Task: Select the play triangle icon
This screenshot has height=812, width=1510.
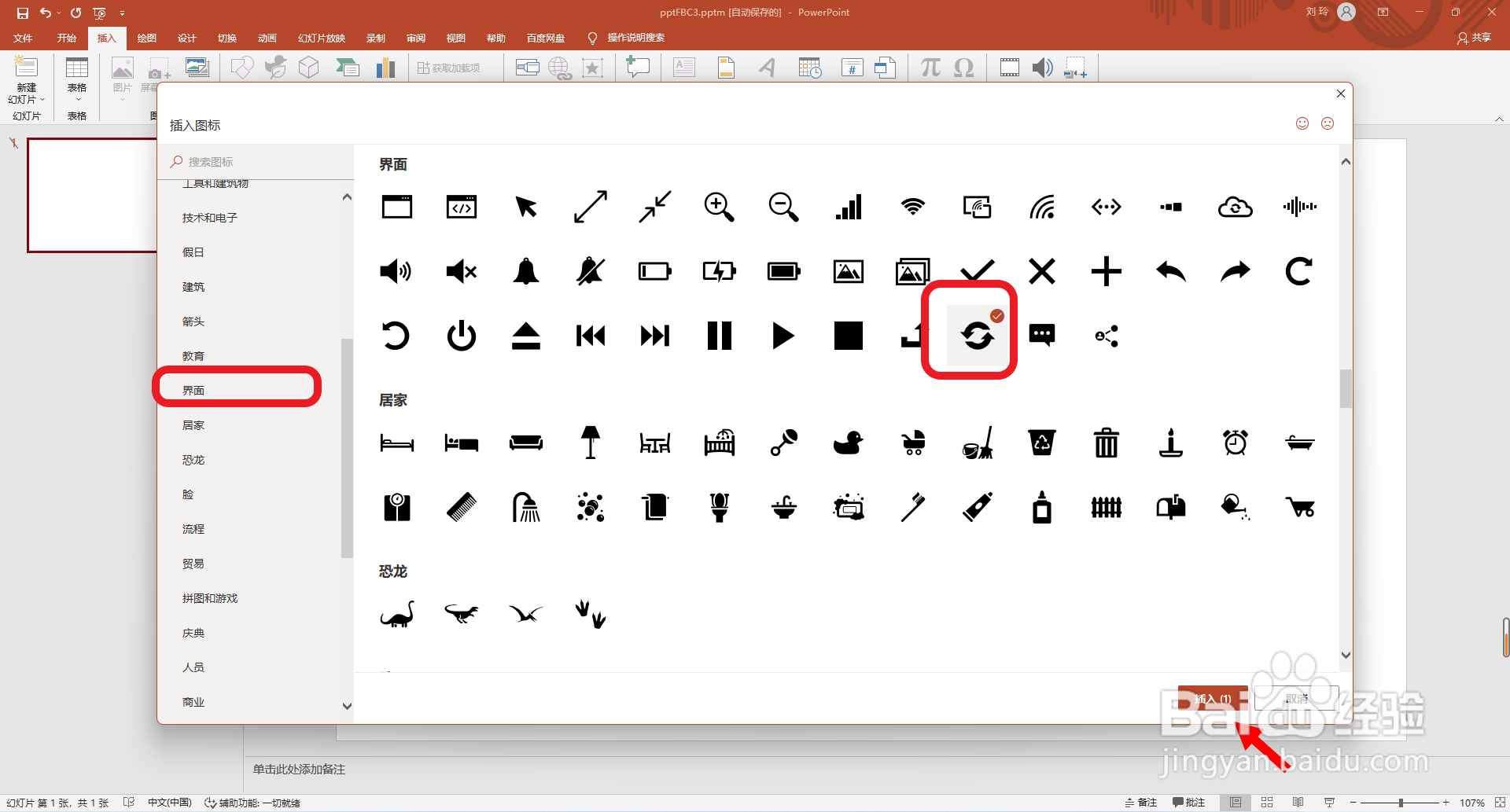Action: click(x=783, y=336)
